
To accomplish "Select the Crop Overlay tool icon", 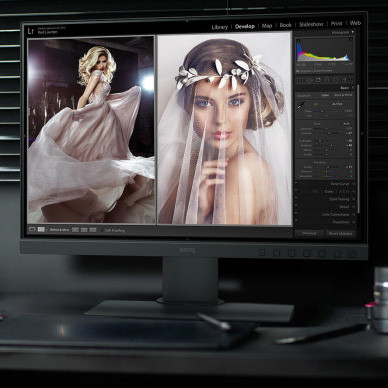I will pos(300,80).
